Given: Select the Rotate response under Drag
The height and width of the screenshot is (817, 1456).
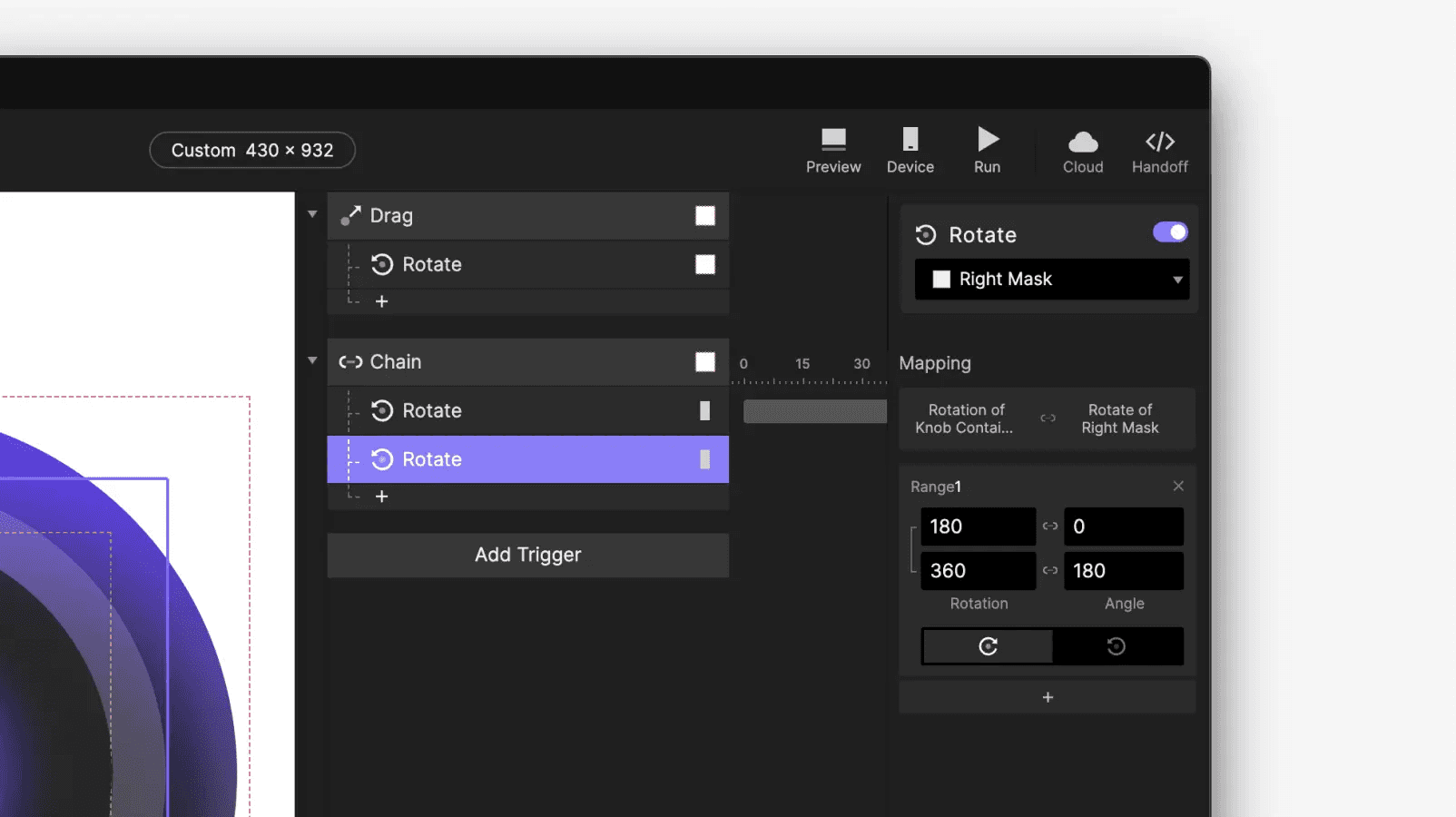Looking at the screenshot, I should pos(527,264).
